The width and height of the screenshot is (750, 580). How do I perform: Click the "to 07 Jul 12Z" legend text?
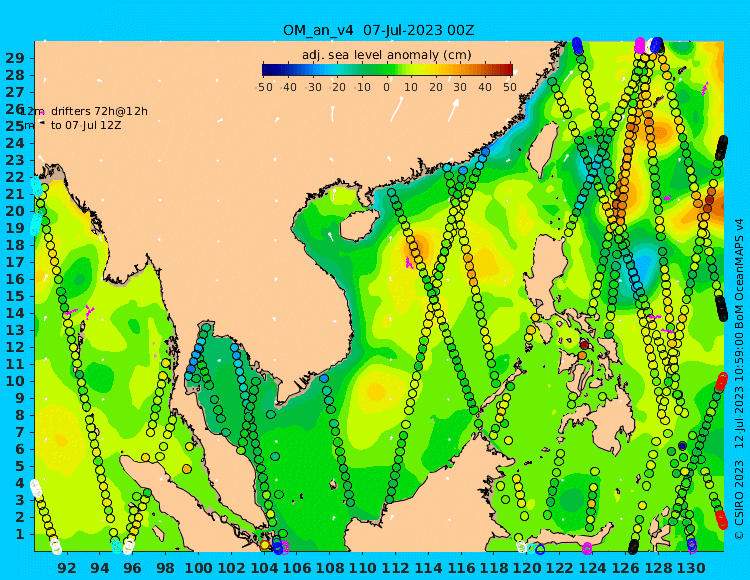click(86, 126)
